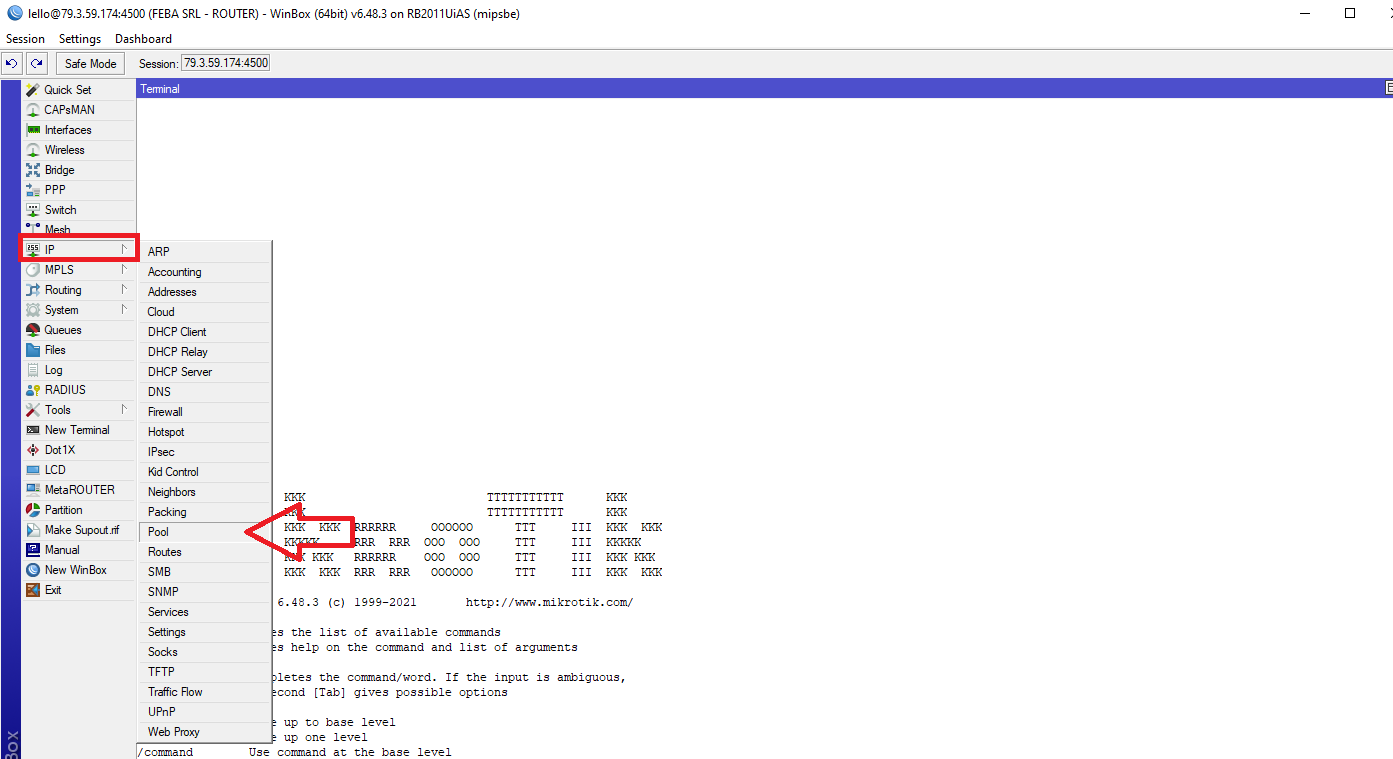Select Pool from IP submenu
This screenshot has width=1393, height=759.
click(205, 532)
